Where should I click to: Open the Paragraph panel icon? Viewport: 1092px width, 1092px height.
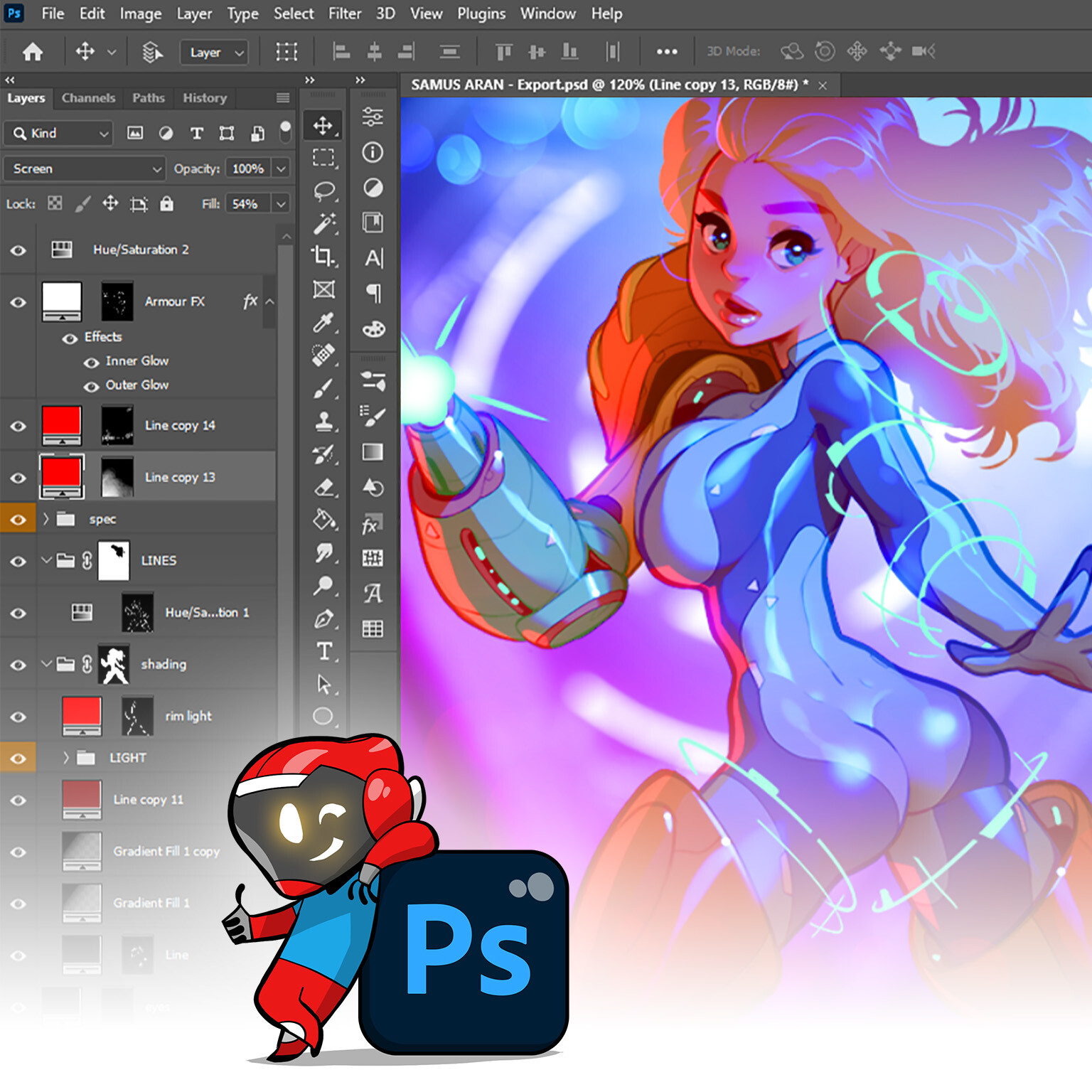[373, 293]
